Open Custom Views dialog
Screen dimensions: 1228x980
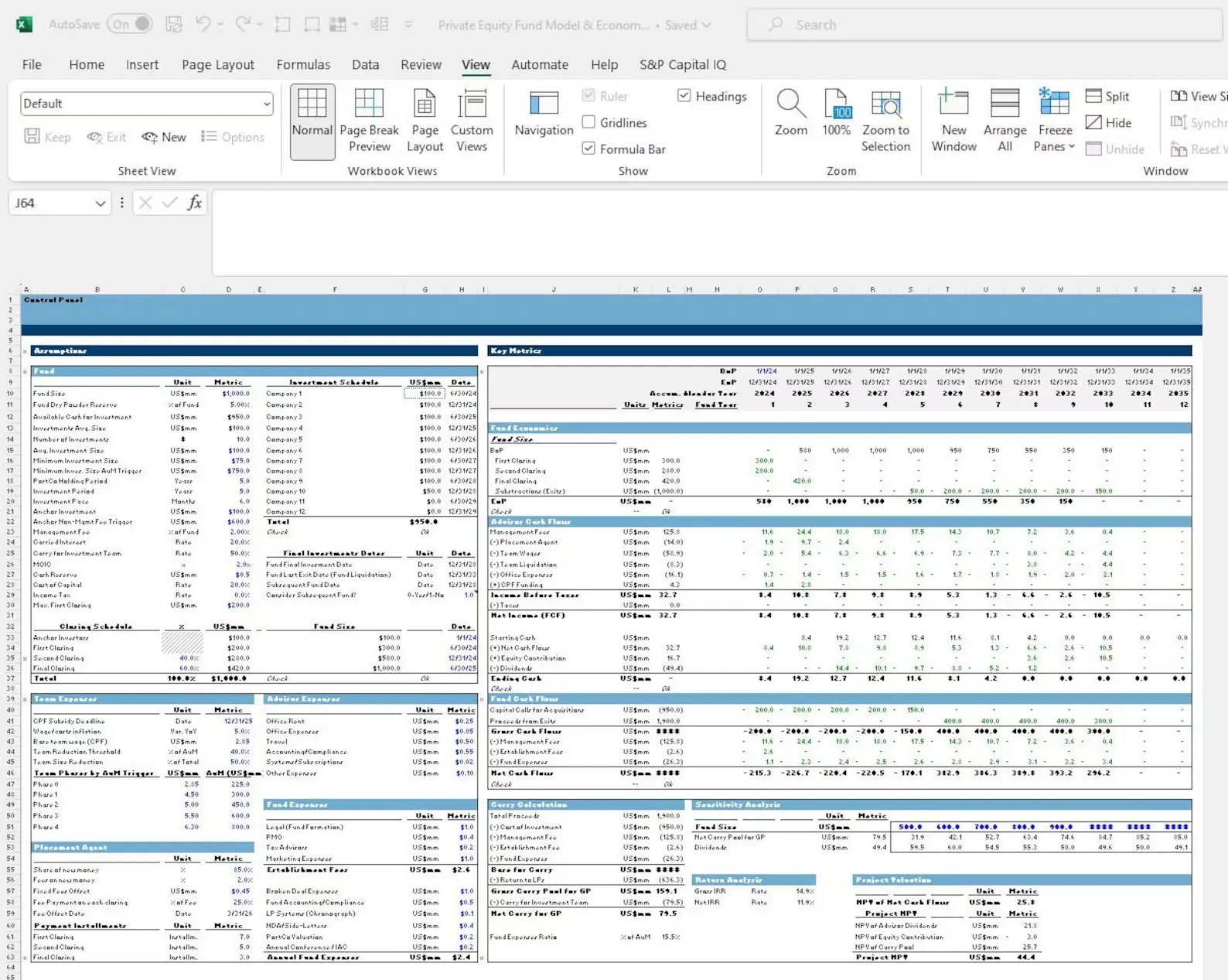click(472, 121)
